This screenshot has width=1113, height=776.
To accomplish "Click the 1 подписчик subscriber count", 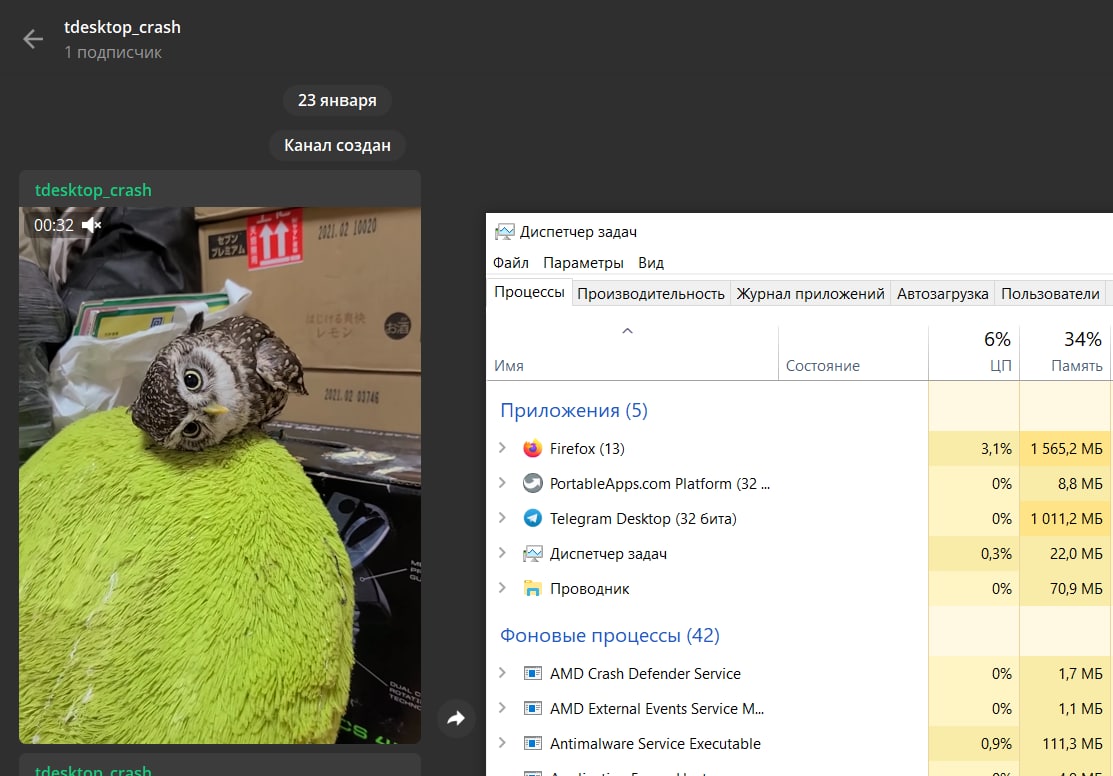I will click(x=113, y=53).
